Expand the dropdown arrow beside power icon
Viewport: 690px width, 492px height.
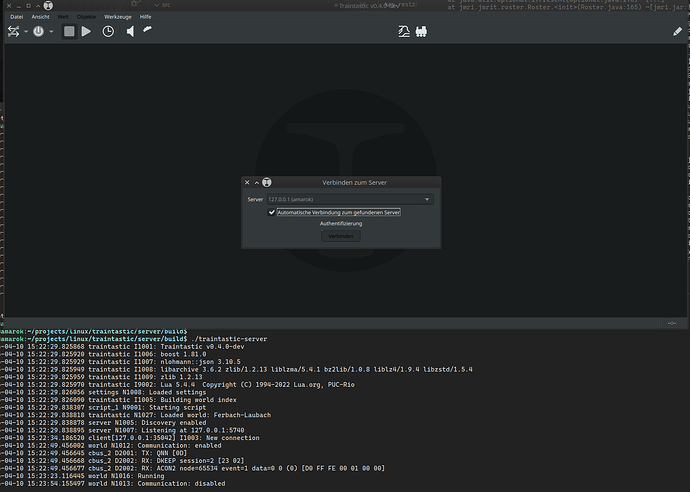coord(52,32)
